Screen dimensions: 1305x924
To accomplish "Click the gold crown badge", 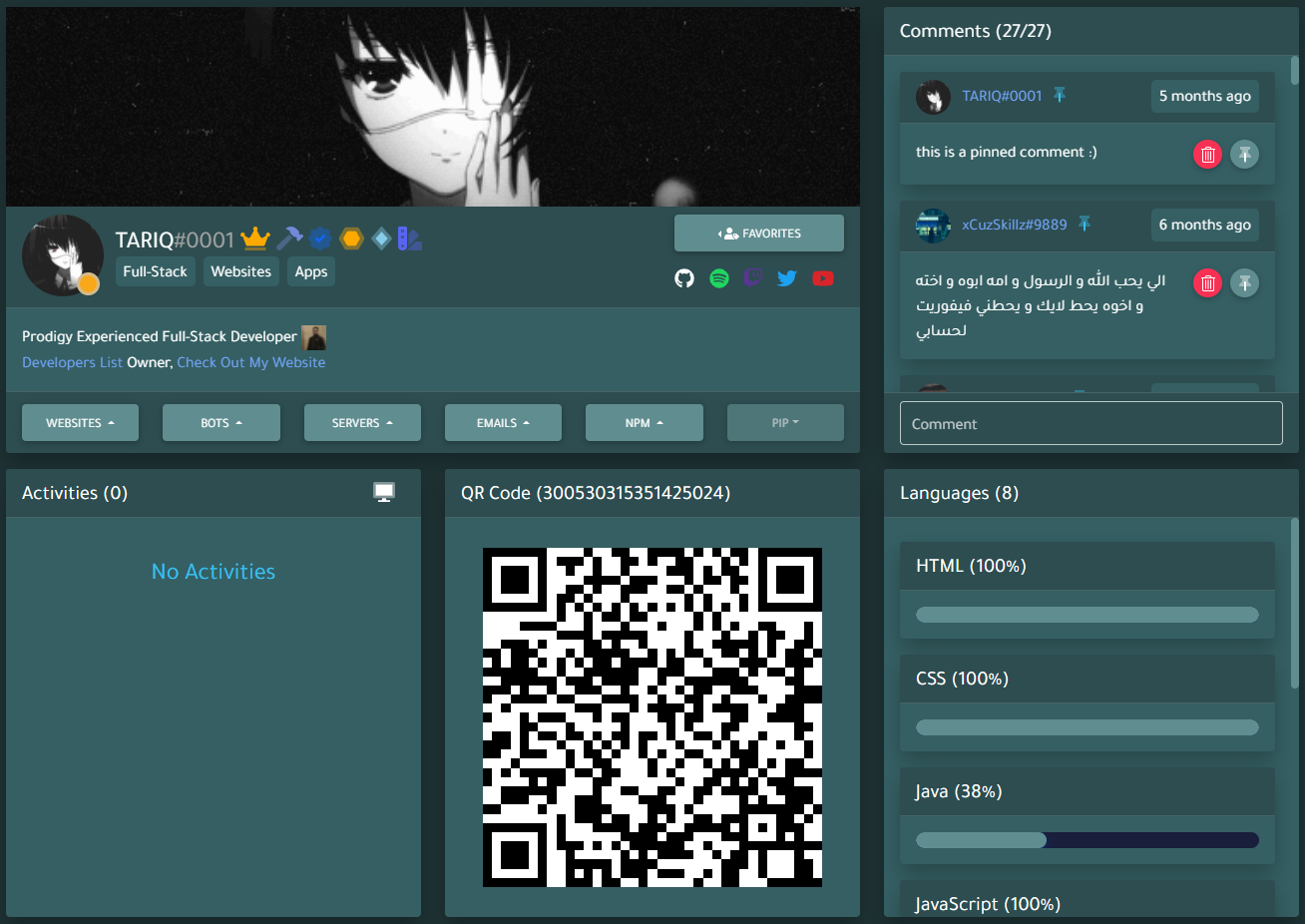I will 255,238.
